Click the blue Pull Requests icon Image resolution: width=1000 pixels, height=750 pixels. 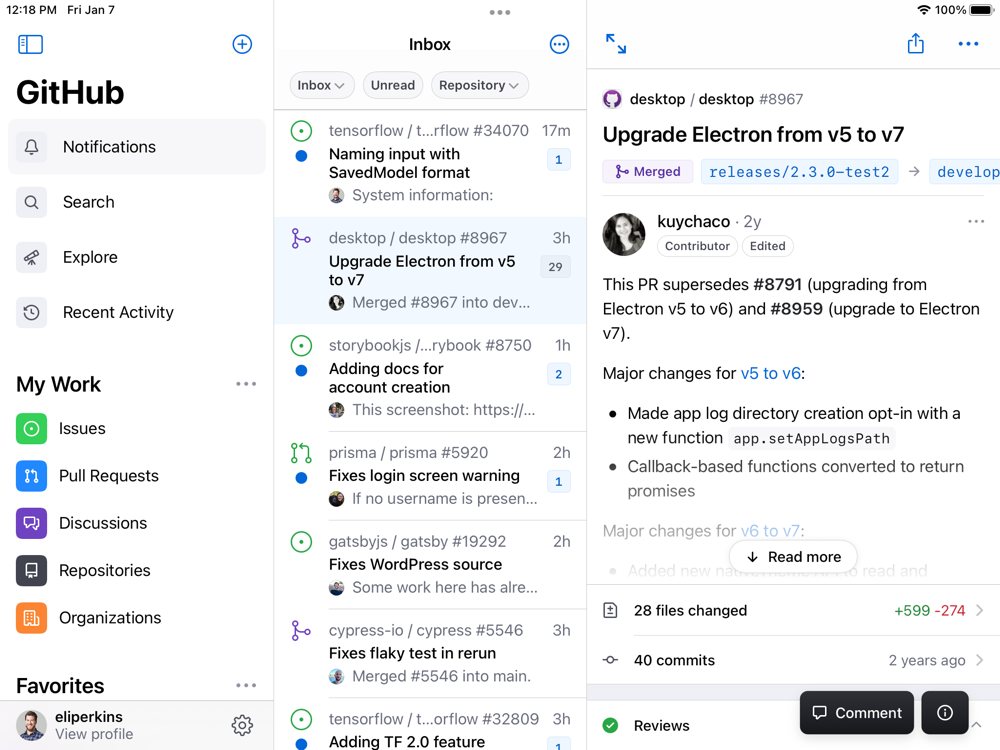tap(31, 476)
